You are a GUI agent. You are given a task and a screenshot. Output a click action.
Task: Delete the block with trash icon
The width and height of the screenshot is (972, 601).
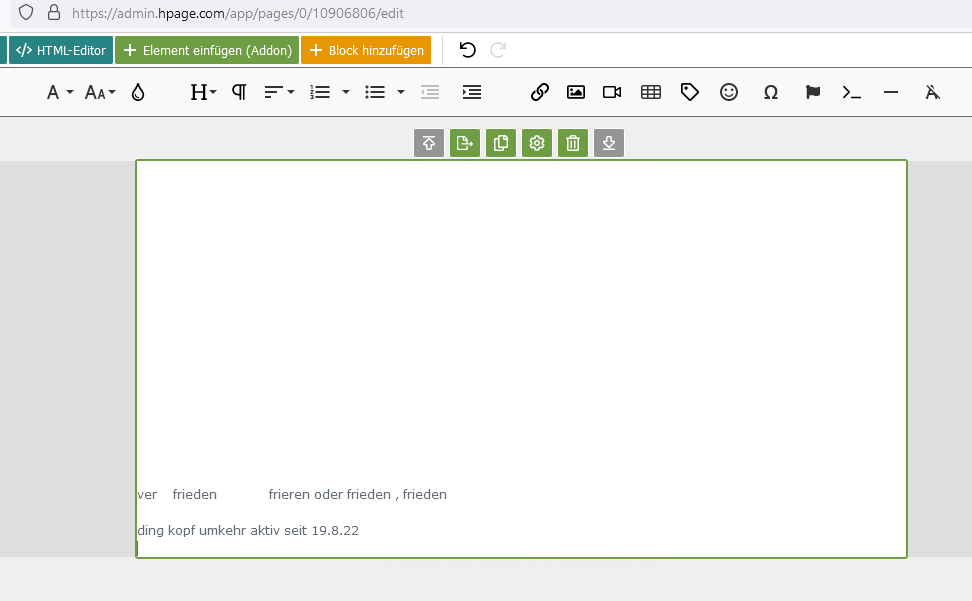573,143
